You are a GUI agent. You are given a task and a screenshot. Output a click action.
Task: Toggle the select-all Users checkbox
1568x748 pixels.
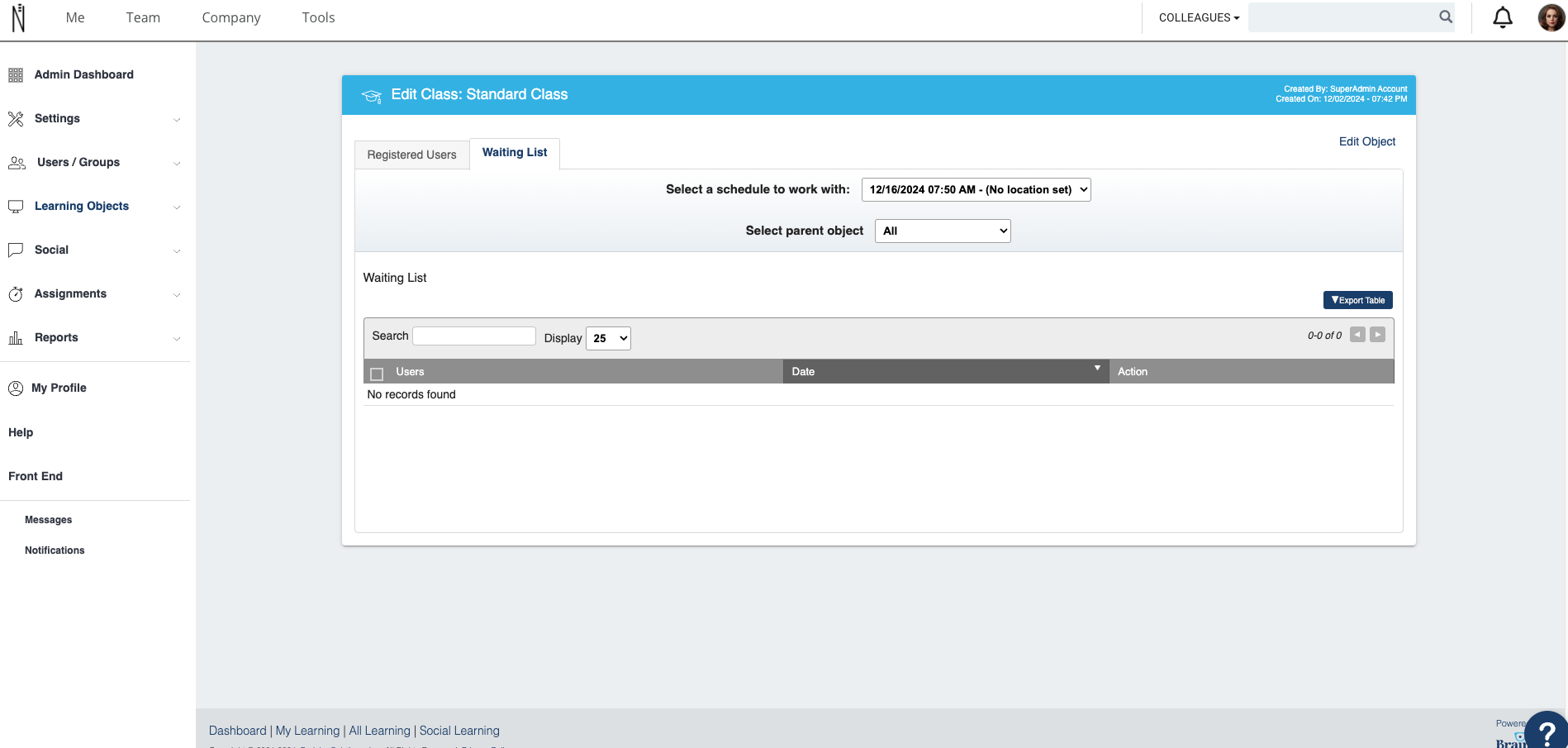(x=377, y=374)
